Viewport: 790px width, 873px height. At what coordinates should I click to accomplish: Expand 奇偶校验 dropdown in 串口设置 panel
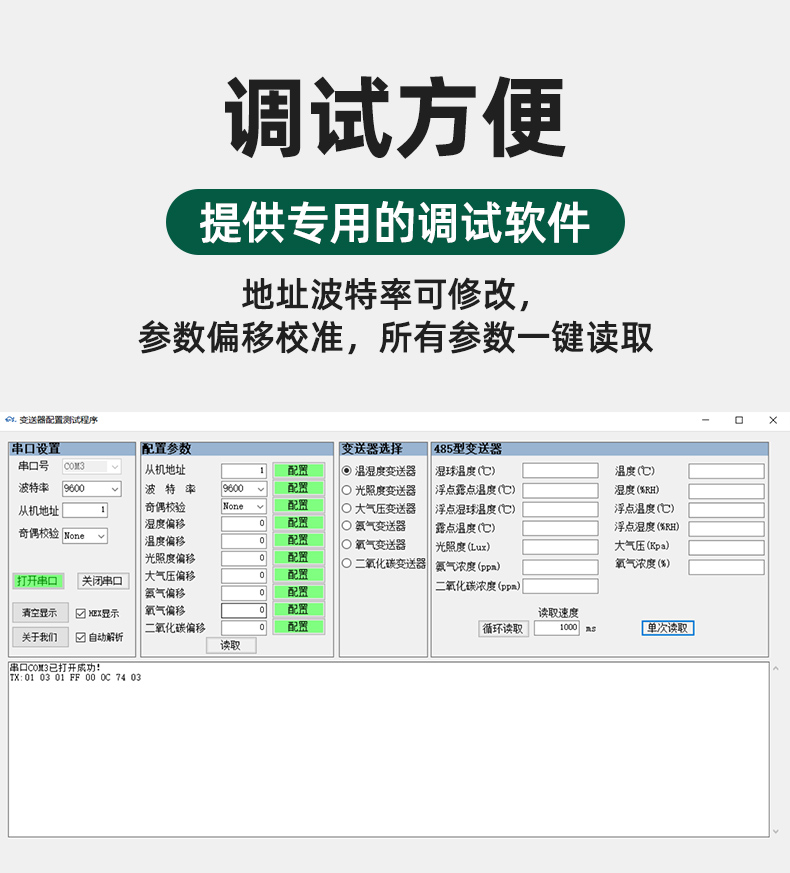[101, 536]
